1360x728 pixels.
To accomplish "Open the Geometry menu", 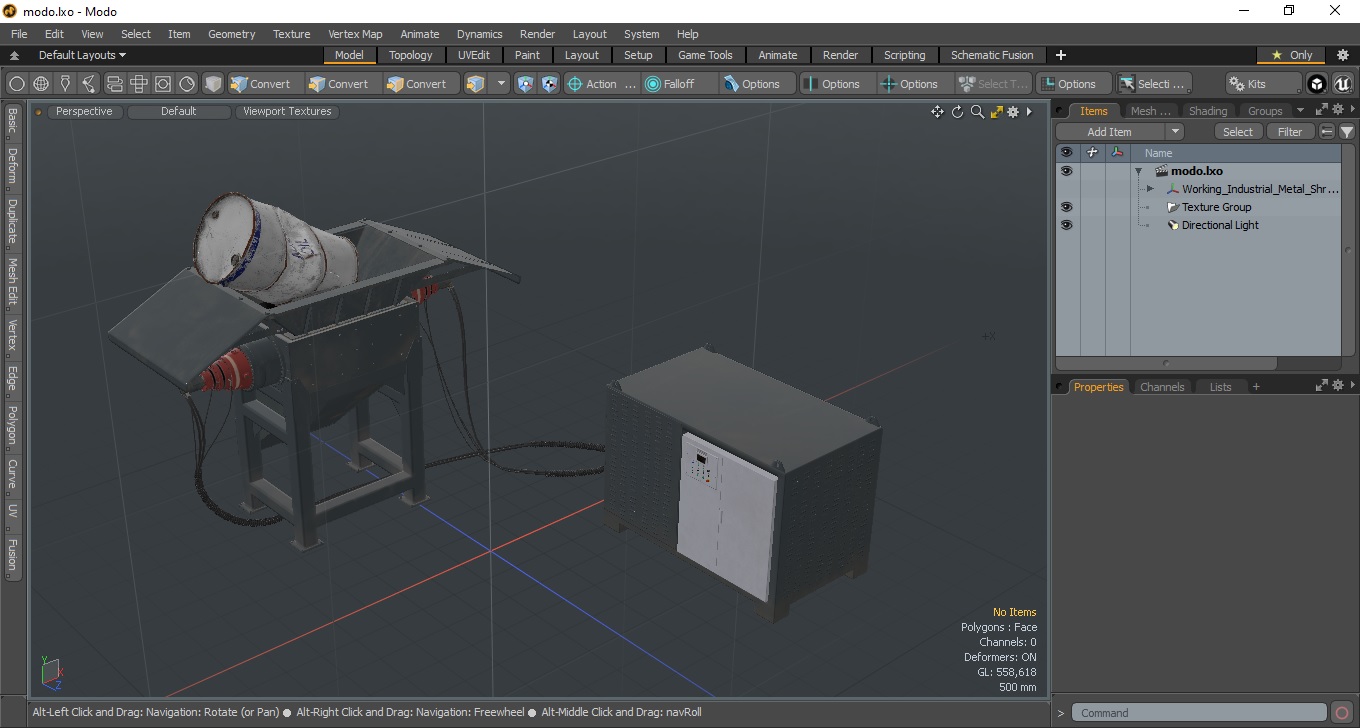I will point(231,34).
